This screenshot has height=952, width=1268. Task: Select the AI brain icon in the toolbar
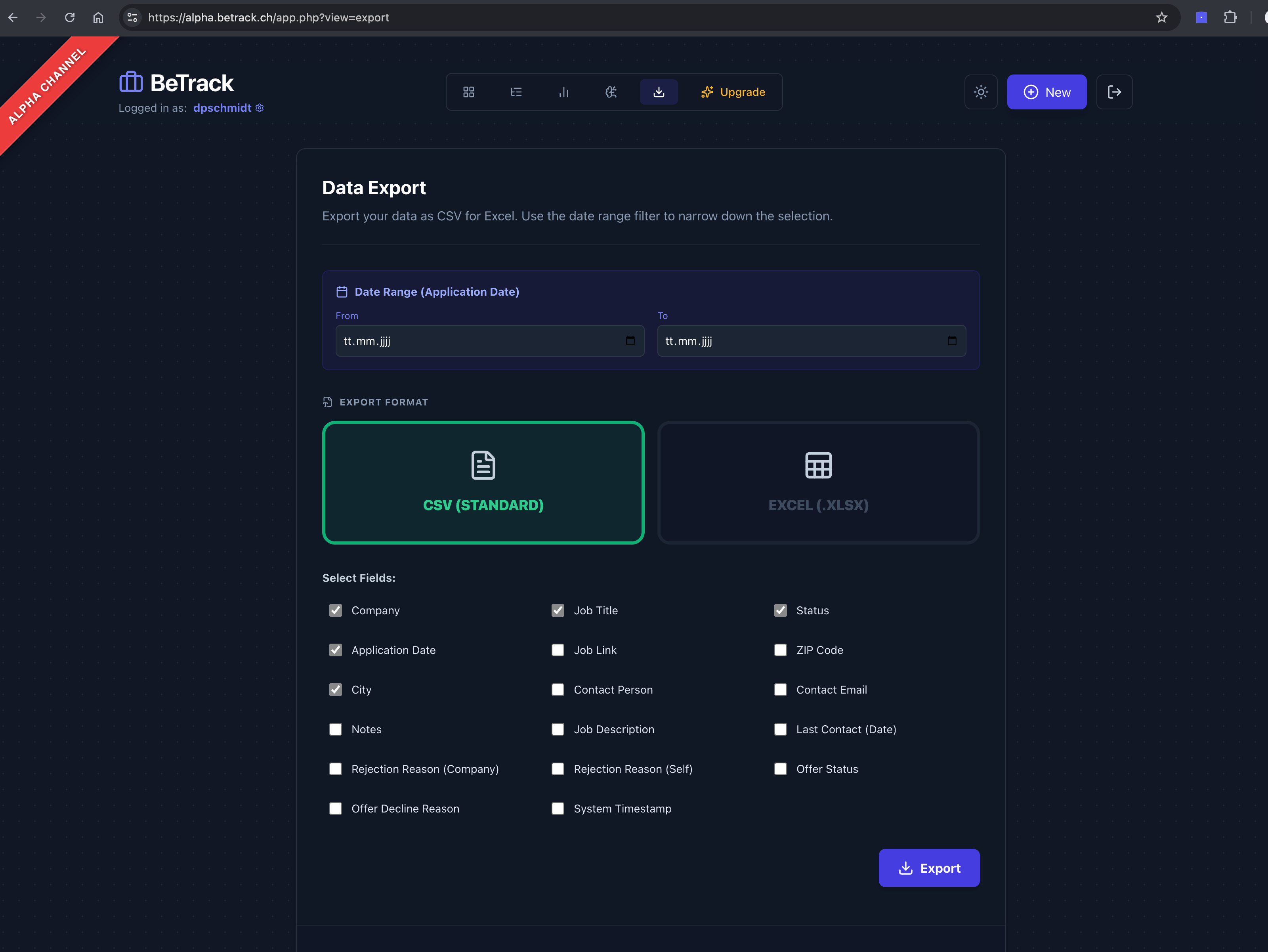coord(611,92)
